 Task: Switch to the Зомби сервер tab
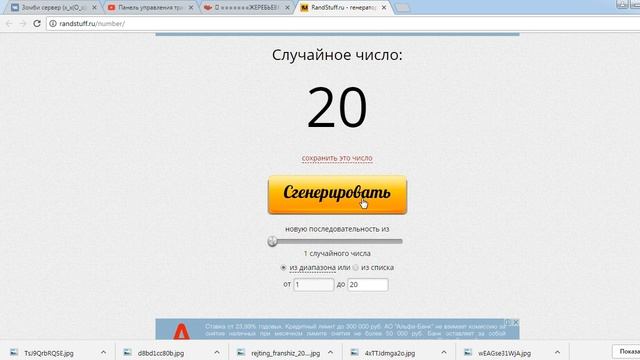pyautogui.click(x=53, y=7)
